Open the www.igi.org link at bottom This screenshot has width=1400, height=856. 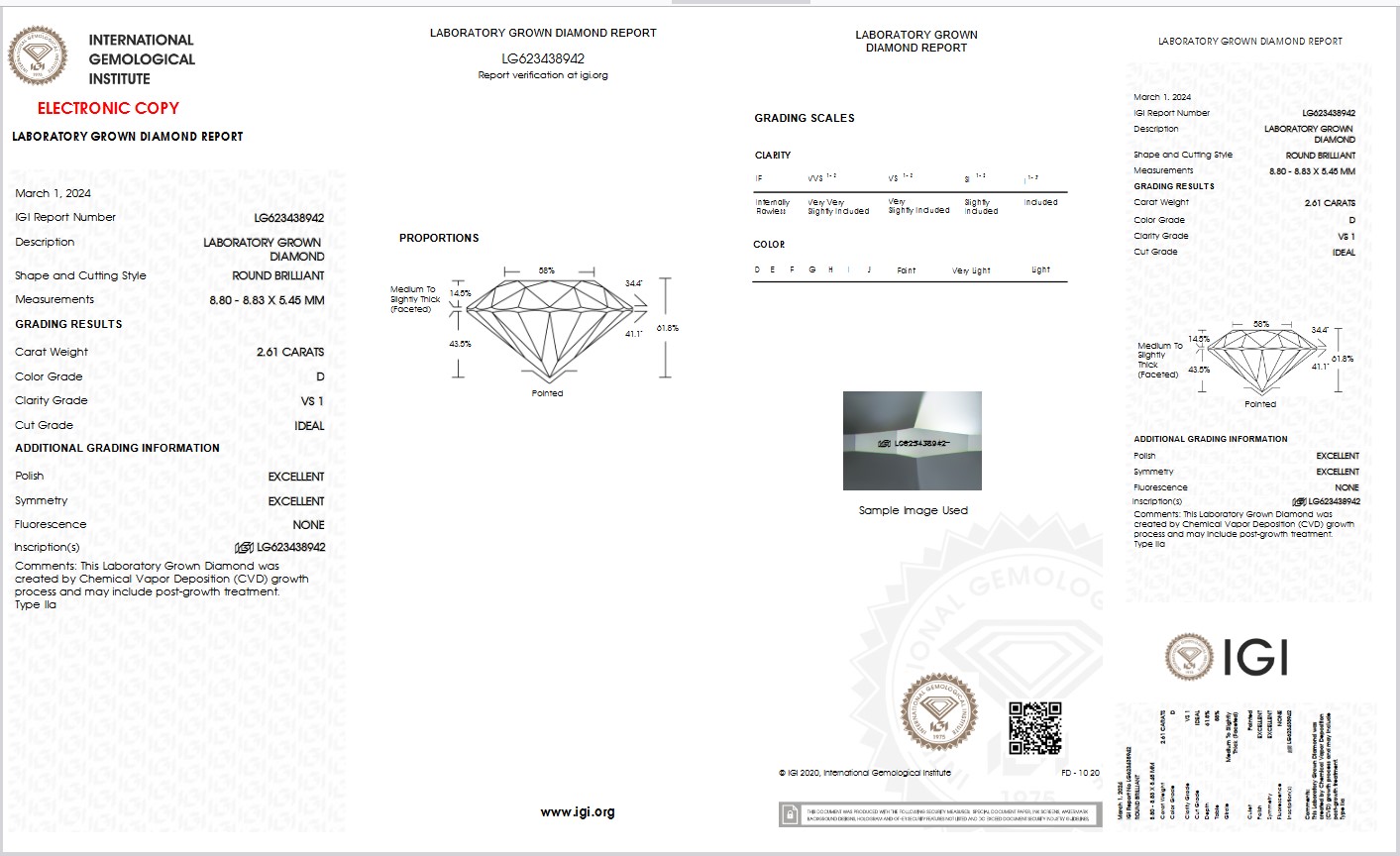coord(578,811)
